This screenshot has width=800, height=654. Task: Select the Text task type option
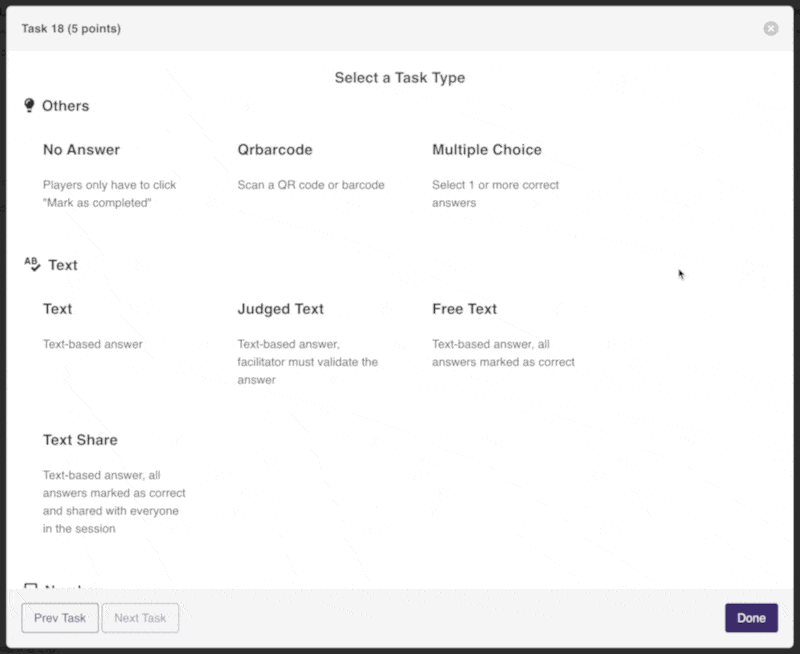[x=57, y=309]
